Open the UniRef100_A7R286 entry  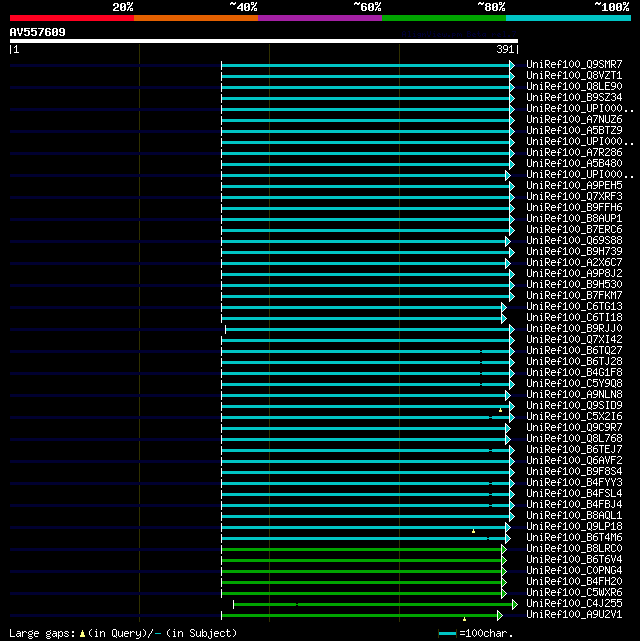(574, 152)
